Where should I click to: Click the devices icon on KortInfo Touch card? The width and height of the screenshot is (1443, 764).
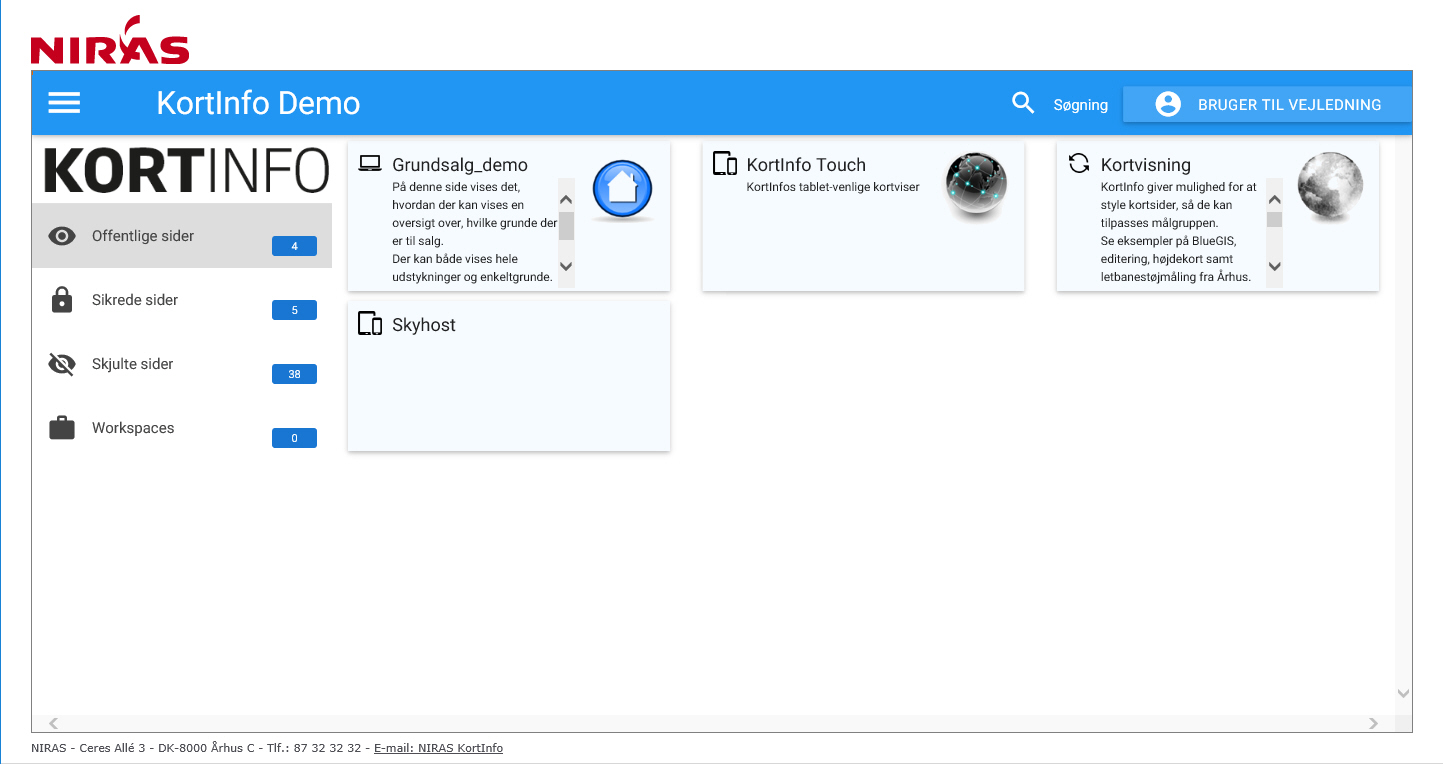(x=725, y=164)
